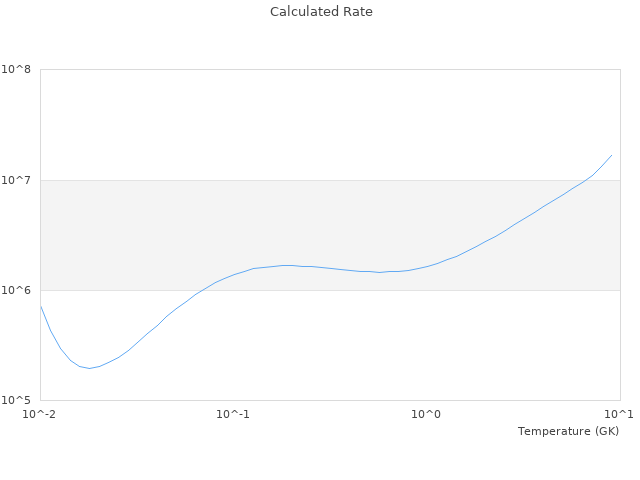Screen dimensions: 640x480
Task: Select the 10^7 y-axis tick label
Action: (16, 180)
